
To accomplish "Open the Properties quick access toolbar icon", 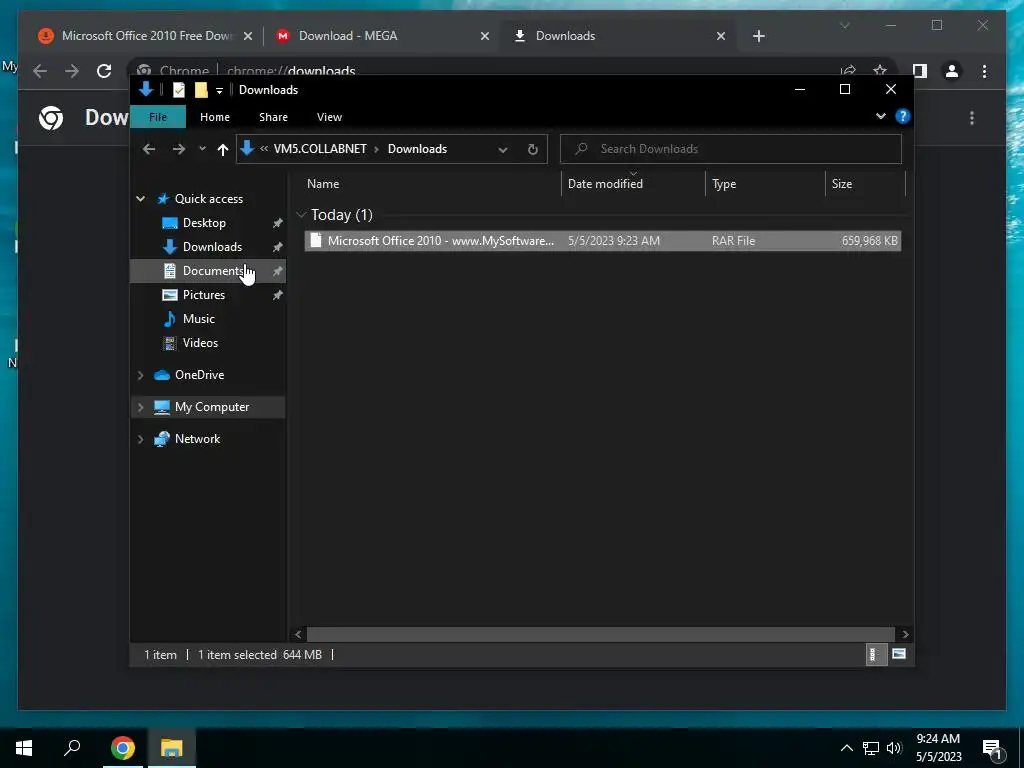I will [179, 90].
